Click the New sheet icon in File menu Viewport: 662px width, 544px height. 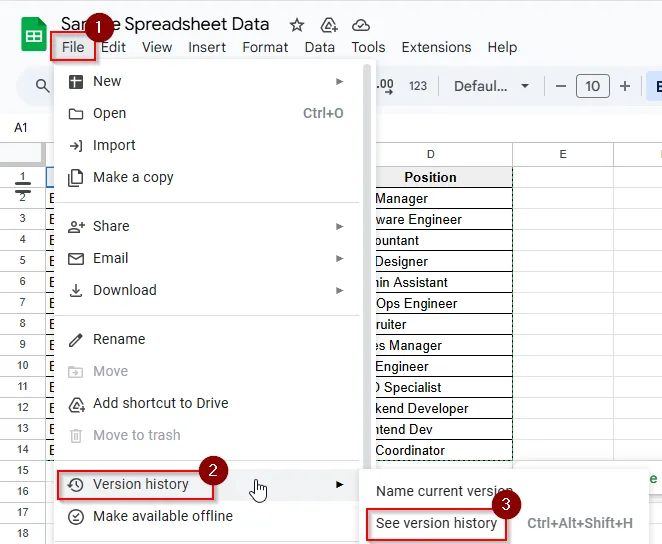click(x=76, y=81)
